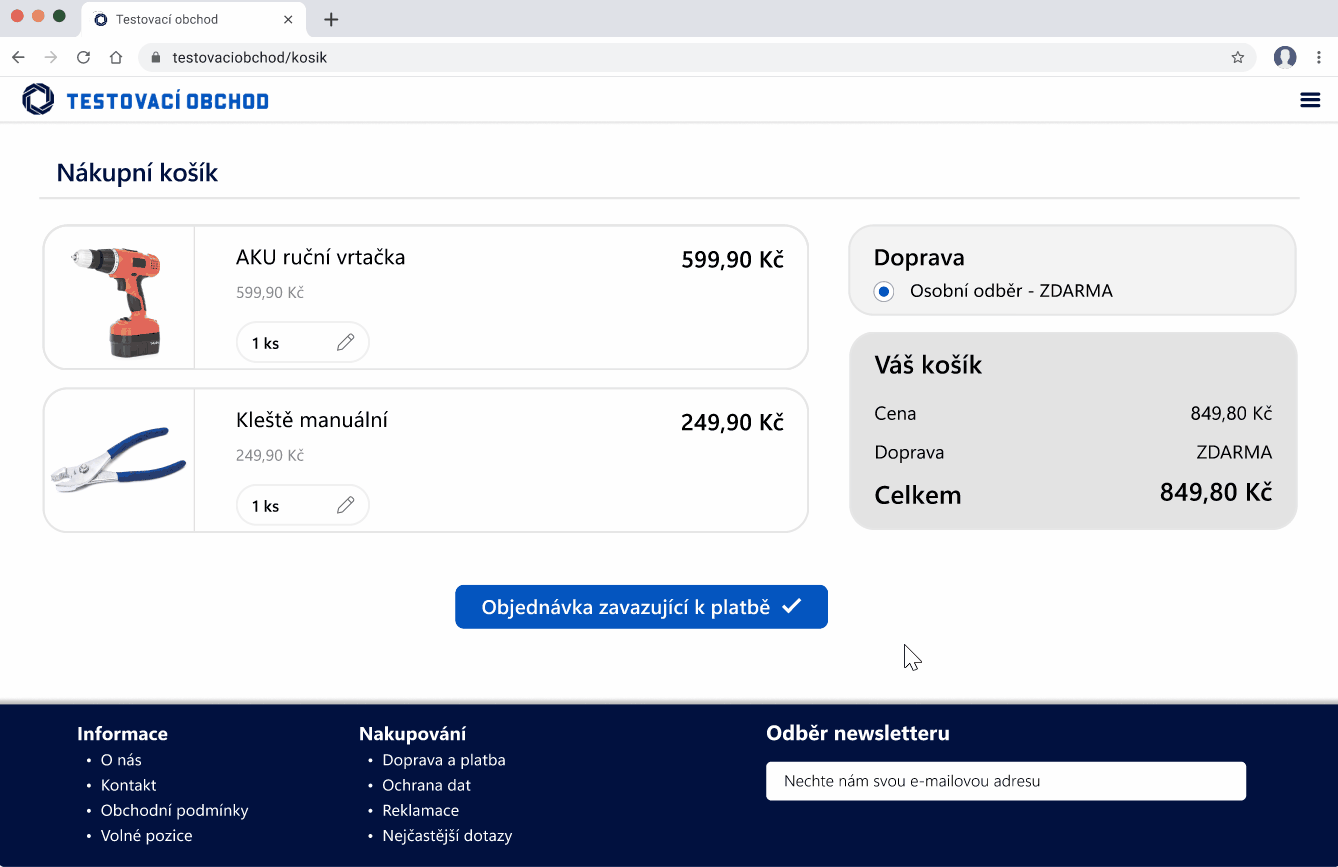Select Osobní odběr - ZDARMA shipping option
The image size is (1338, 867).
click(x=882, y=291)
